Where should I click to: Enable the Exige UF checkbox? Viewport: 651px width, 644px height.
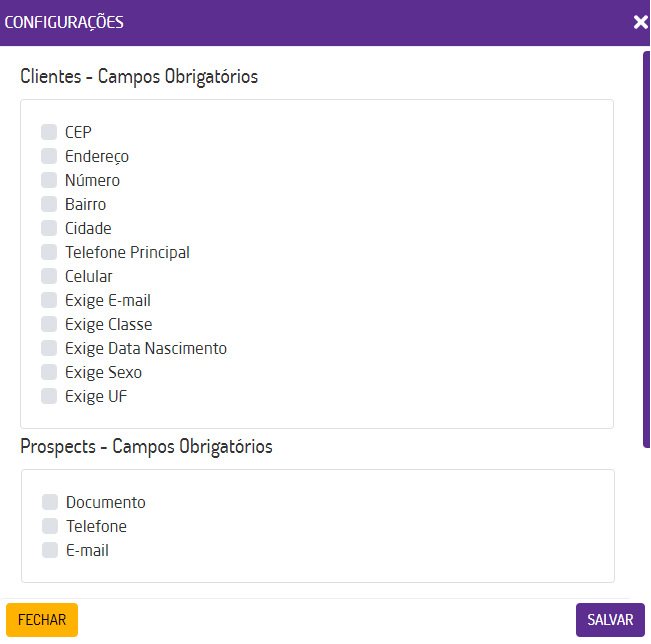tap(49, 396)
